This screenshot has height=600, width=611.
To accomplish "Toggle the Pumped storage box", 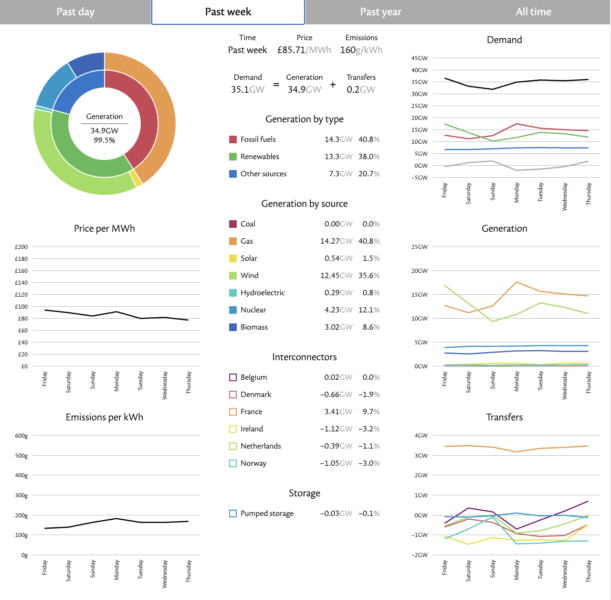I will click(233, 513).
